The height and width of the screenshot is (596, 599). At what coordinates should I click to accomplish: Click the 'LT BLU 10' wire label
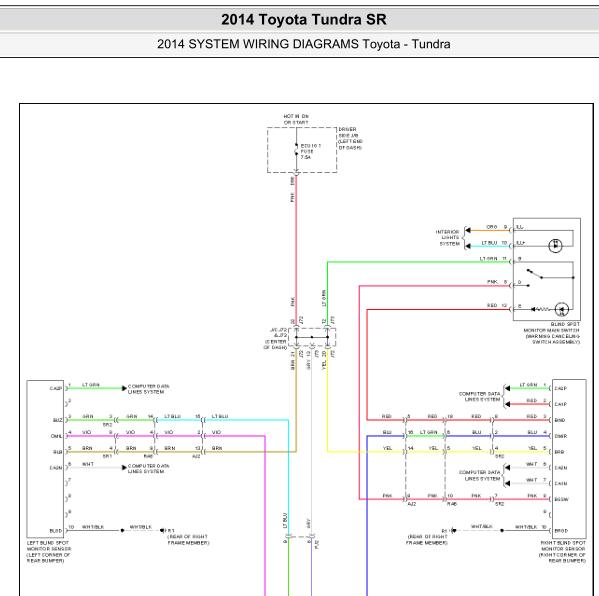coord(494,243)
